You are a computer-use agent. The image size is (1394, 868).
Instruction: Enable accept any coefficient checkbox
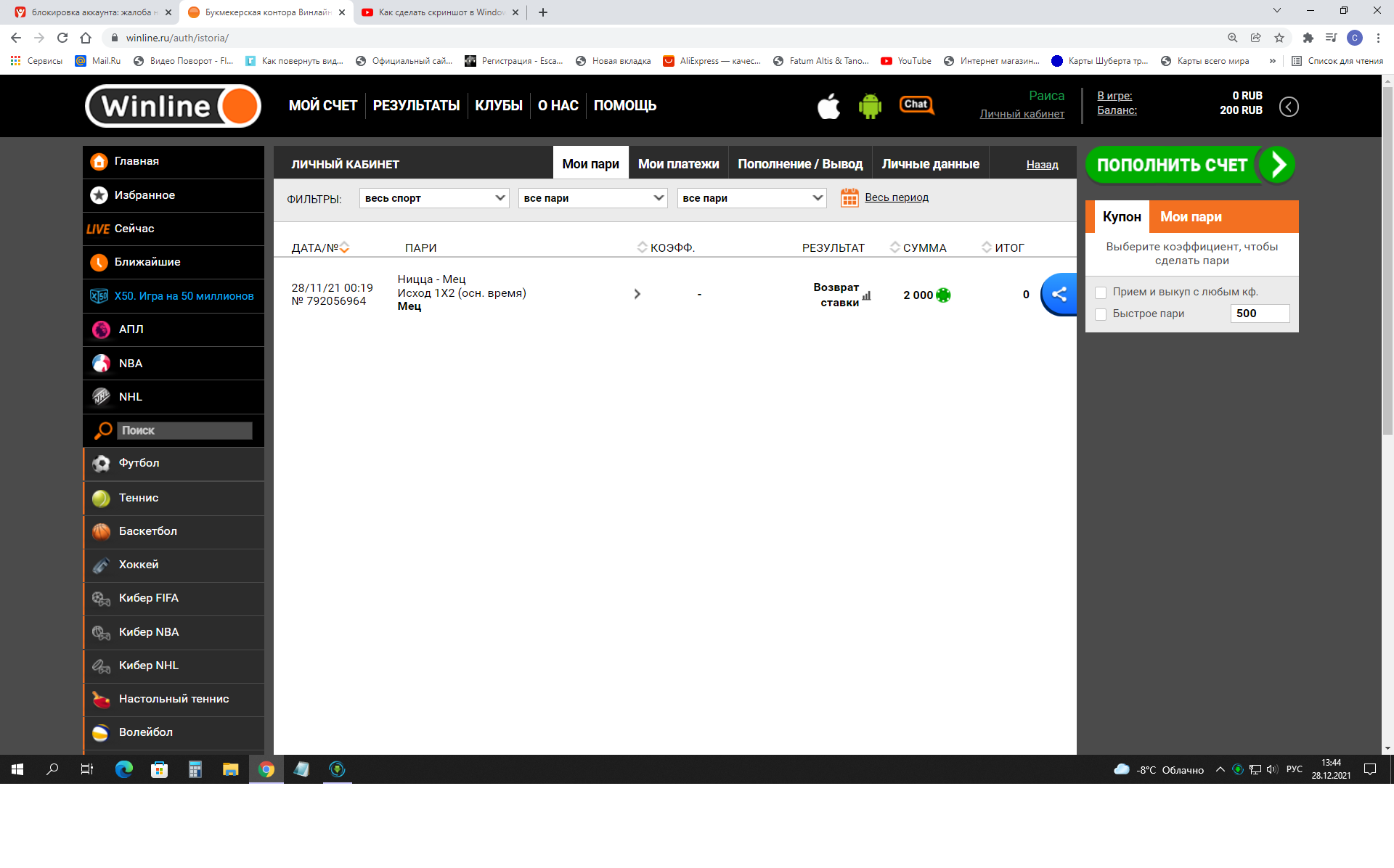(1101, 292)
